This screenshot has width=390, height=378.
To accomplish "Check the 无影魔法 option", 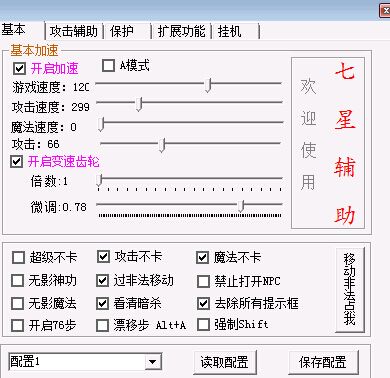I will tap(17, 304).
